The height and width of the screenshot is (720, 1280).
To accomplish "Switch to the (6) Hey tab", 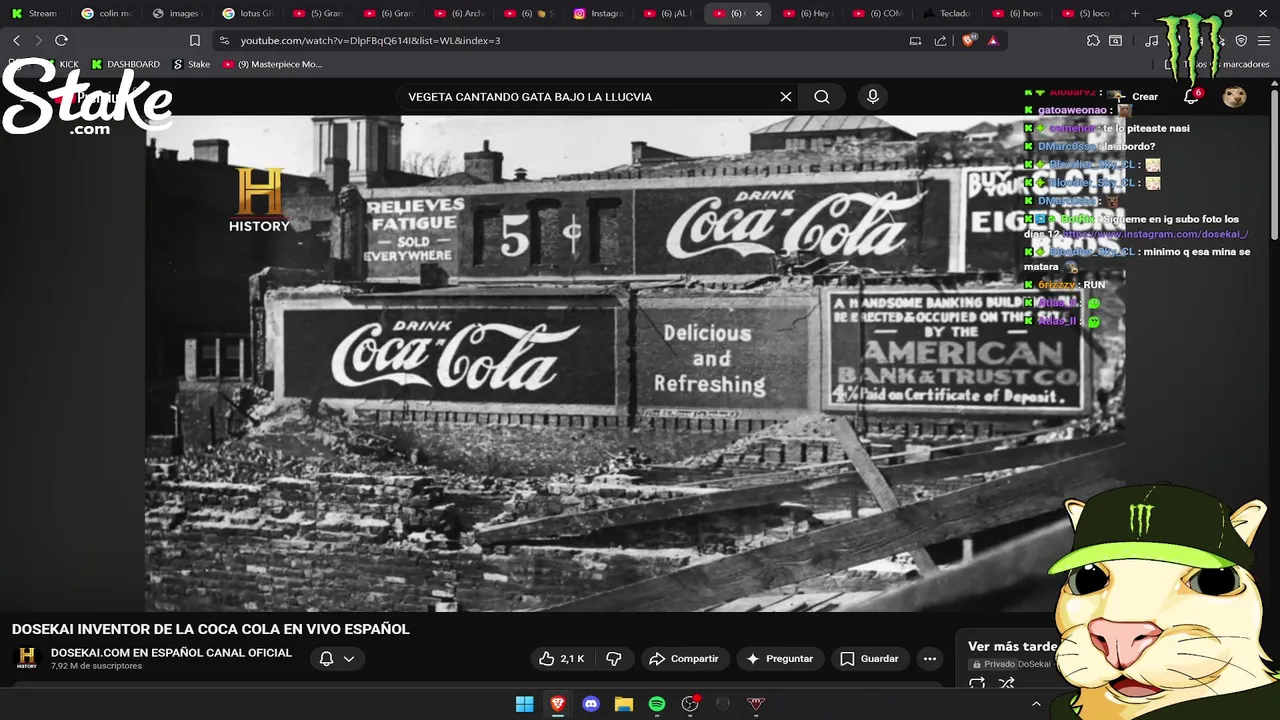I will [808, 14].
